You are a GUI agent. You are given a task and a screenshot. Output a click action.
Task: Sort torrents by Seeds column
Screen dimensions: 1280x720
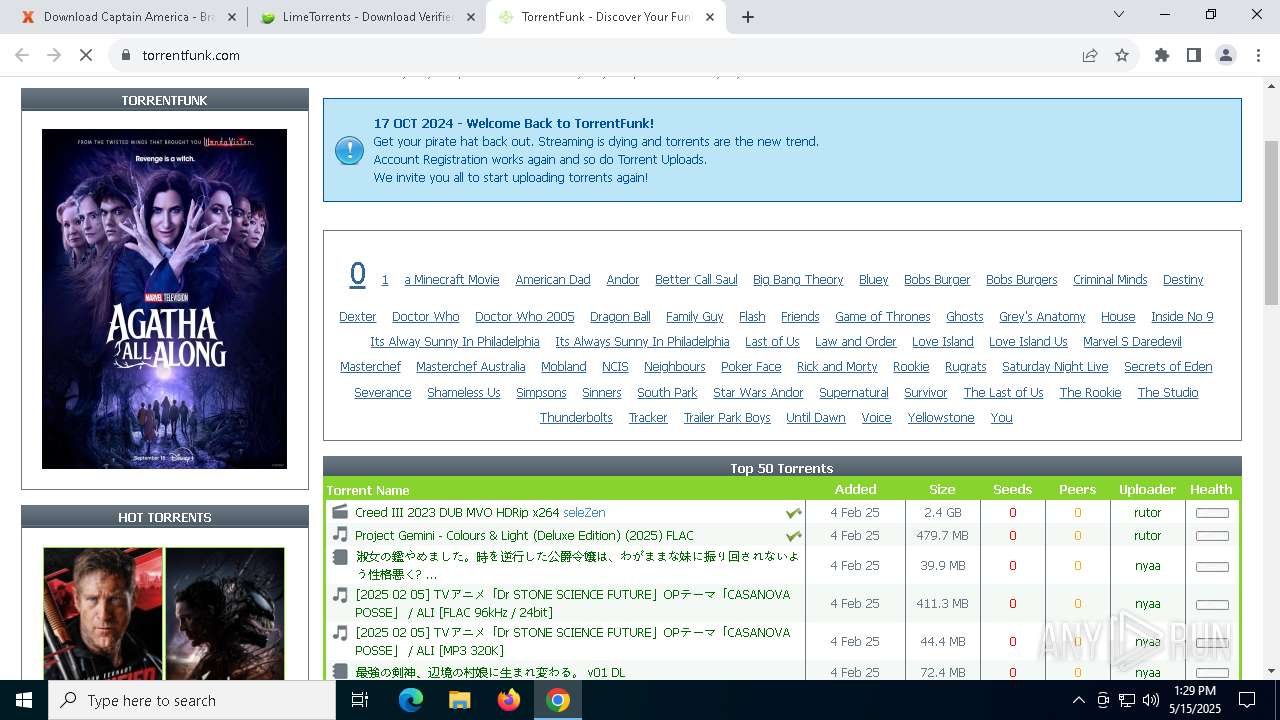[1012, 490]
